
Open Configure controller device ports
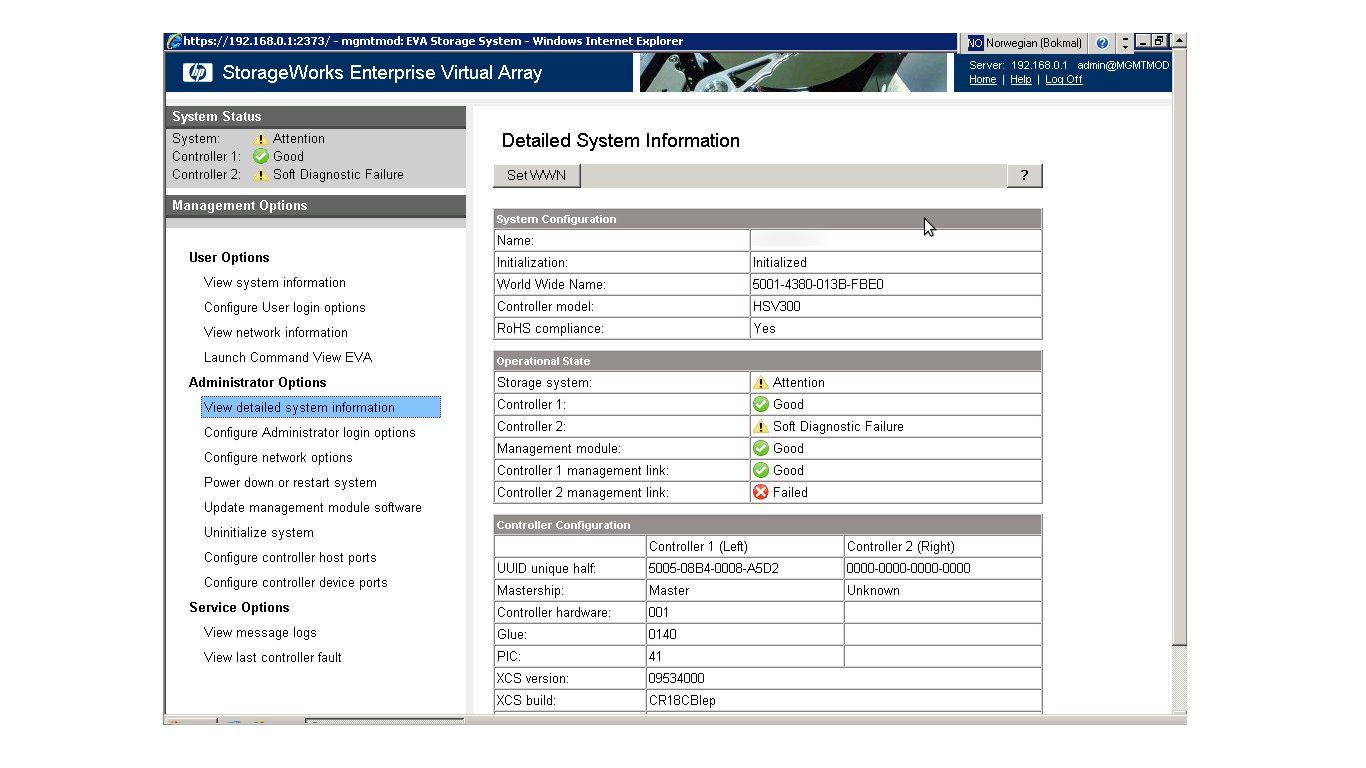pos(296,582)
